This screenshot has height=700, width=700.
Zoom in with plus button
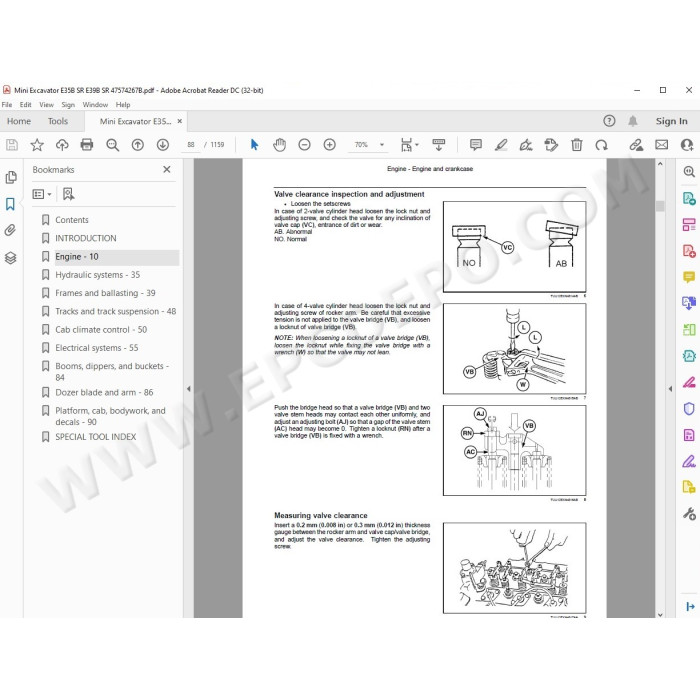[329, 145]
